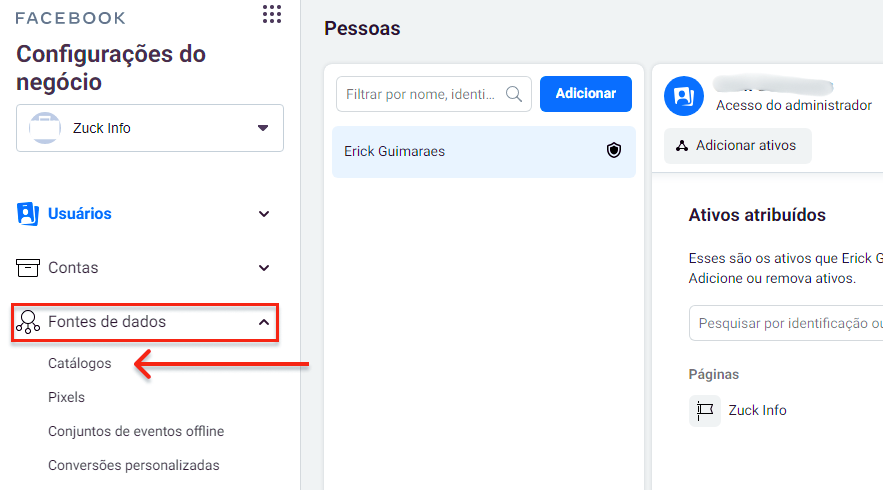Click the Usuários people icon

pos(28,213)
